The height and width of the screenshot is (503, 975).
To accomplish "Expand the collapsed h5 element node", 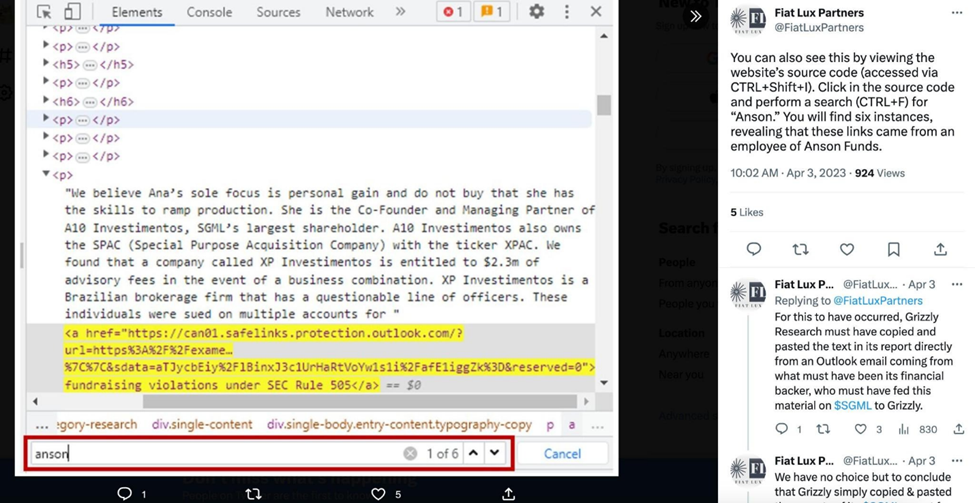I will [x=46, y=65].
